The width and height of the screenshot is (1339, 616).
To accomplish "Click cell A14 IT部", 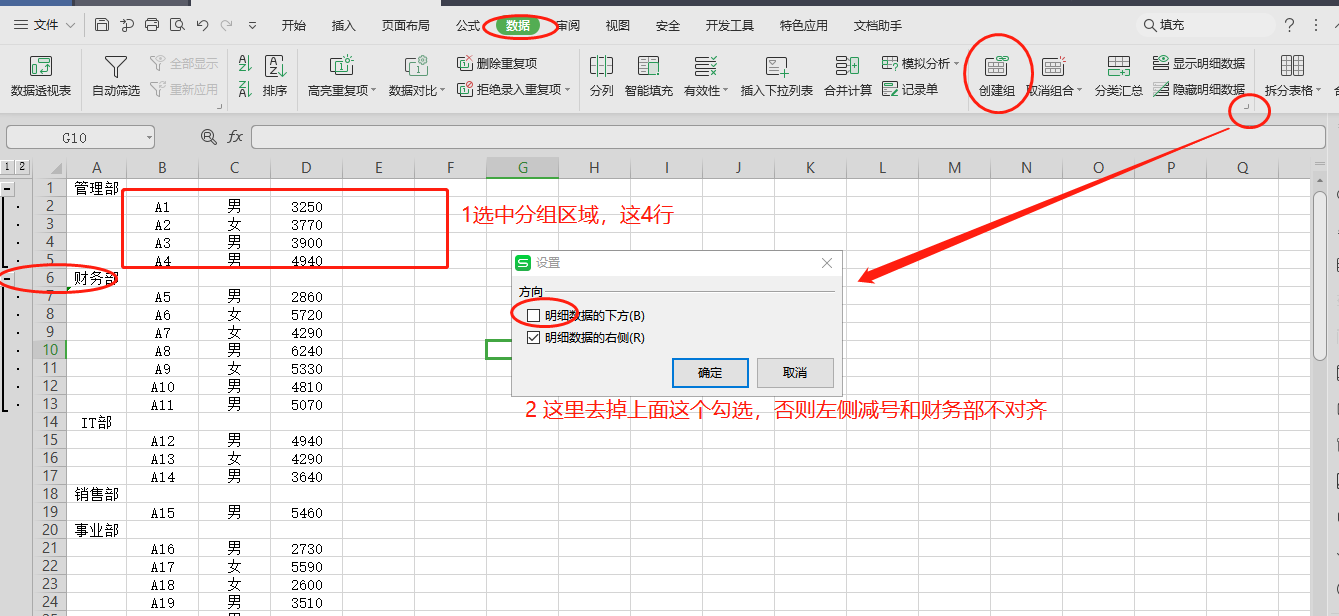I will click(96, 422).
